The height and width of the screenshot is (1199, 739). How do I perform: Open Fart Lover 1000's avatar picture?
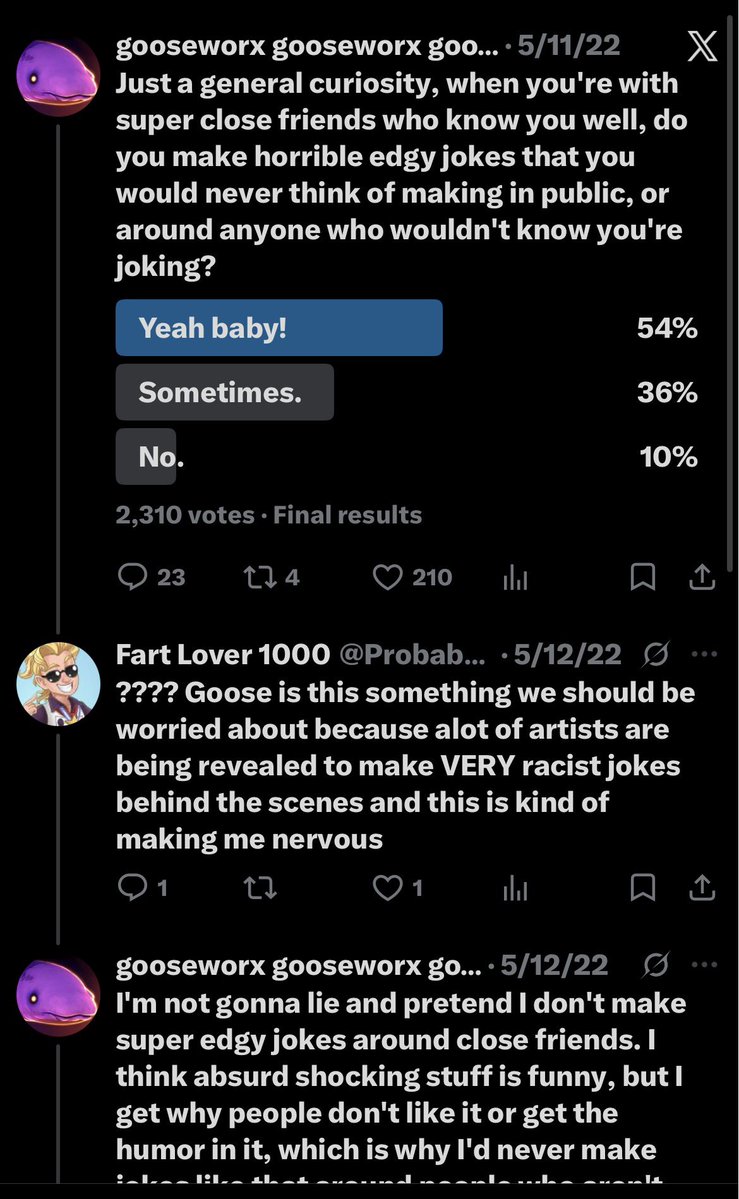click(x=58, y=683)
